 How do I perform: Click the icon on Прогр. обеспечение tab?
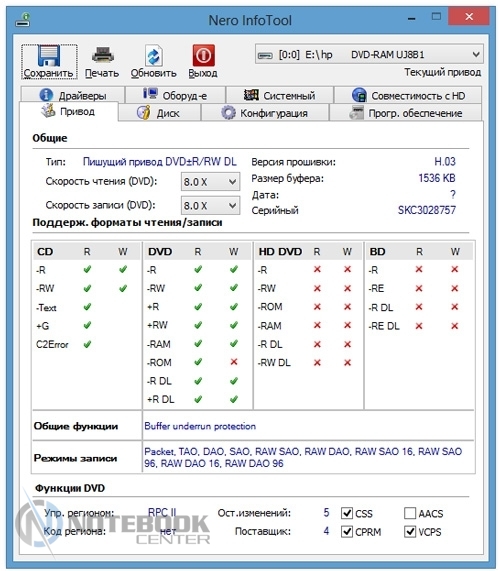357,113
